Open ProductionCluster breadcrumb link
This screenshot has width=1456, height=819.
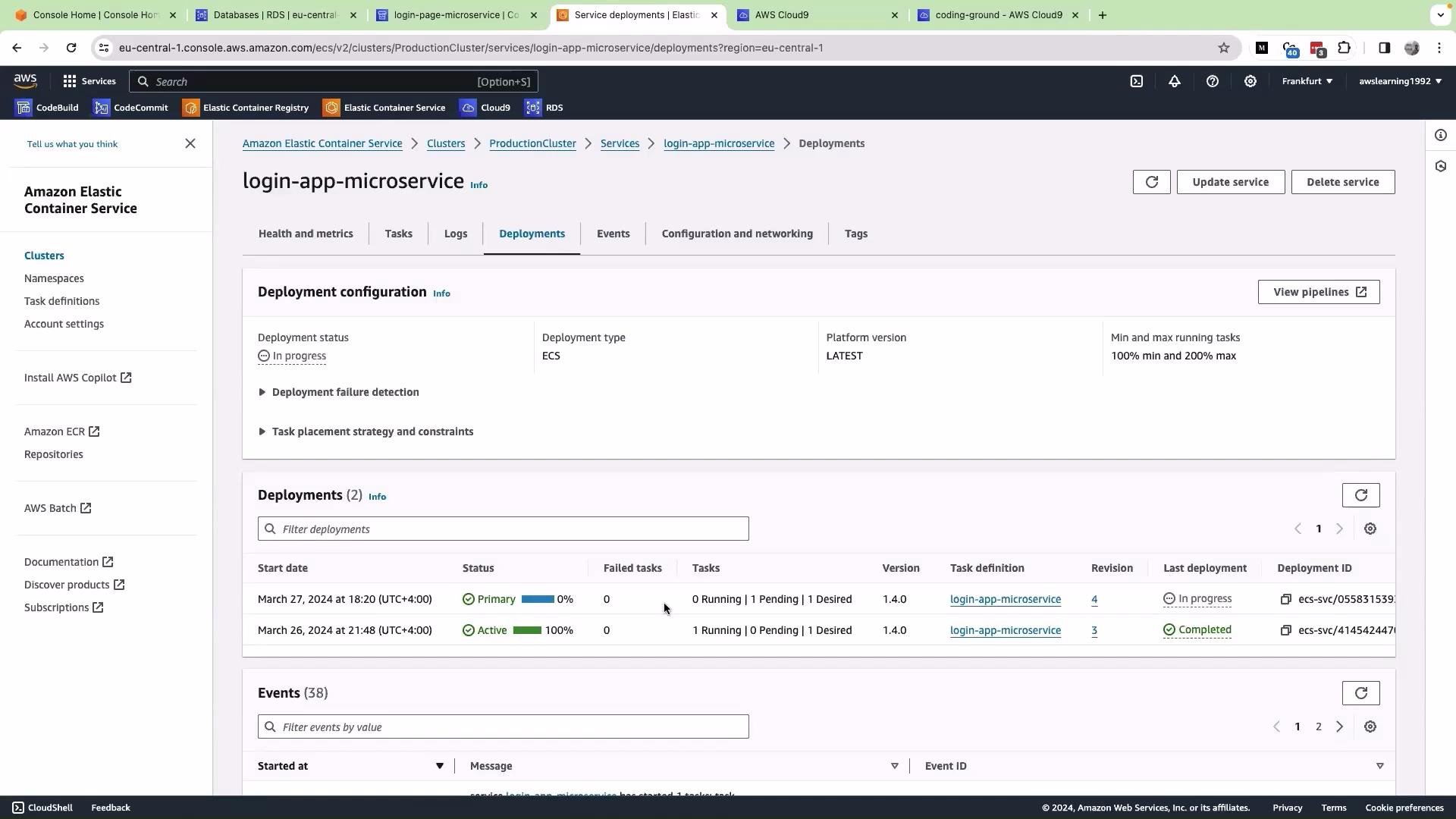tap(532, 144)
